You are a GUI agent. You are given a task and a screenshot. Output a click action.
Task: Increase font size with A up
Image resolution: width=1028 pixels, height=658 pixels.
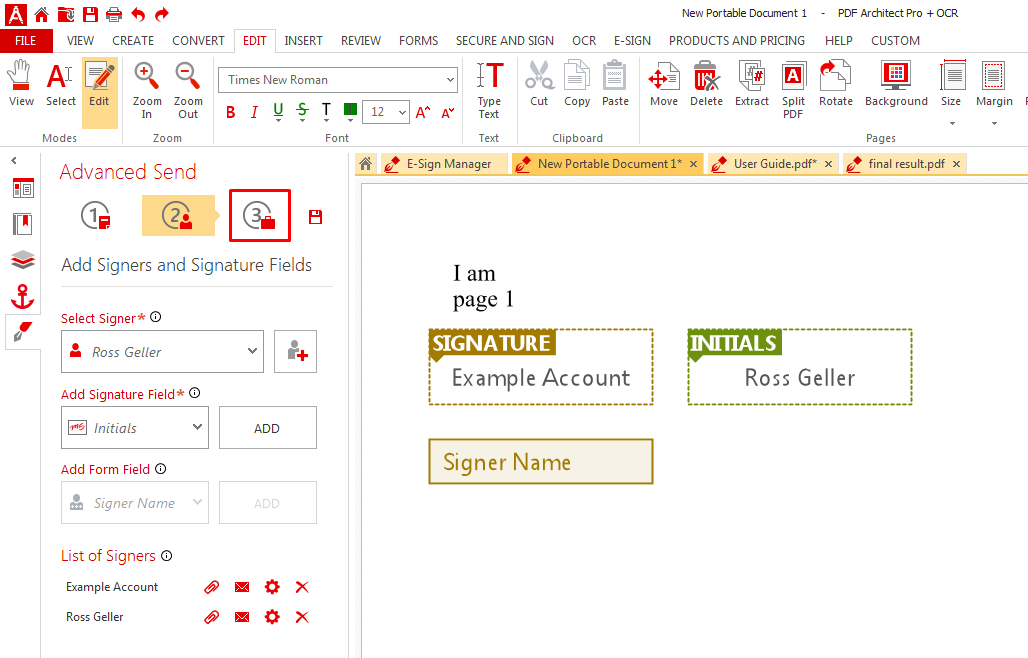pyautogui.click(x=423, y=113)
